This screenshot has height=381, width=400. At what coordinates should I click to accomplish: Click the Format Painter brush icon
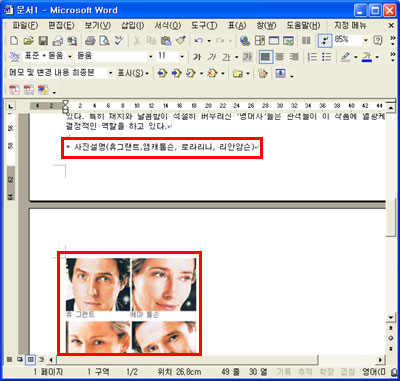pyautogui.click(x=180, y=41)
